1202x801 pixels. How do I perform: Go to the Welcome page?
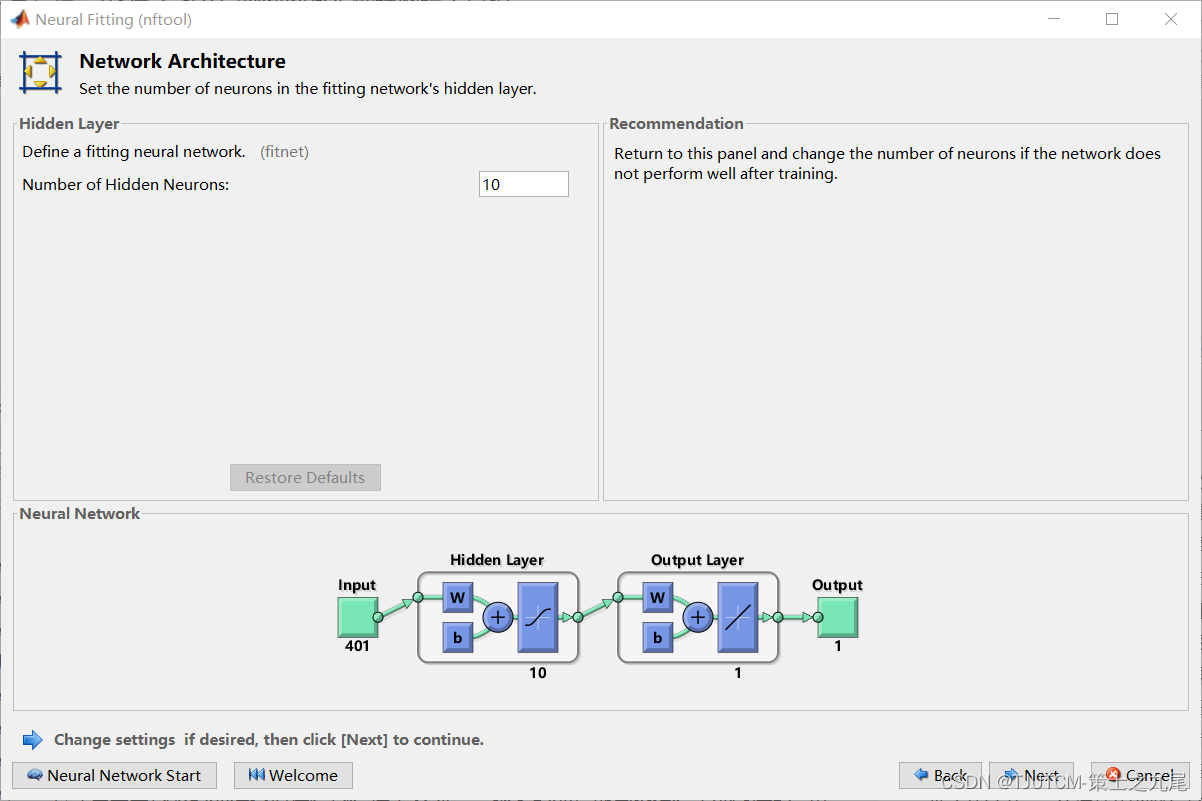click(x=293, y=775)
